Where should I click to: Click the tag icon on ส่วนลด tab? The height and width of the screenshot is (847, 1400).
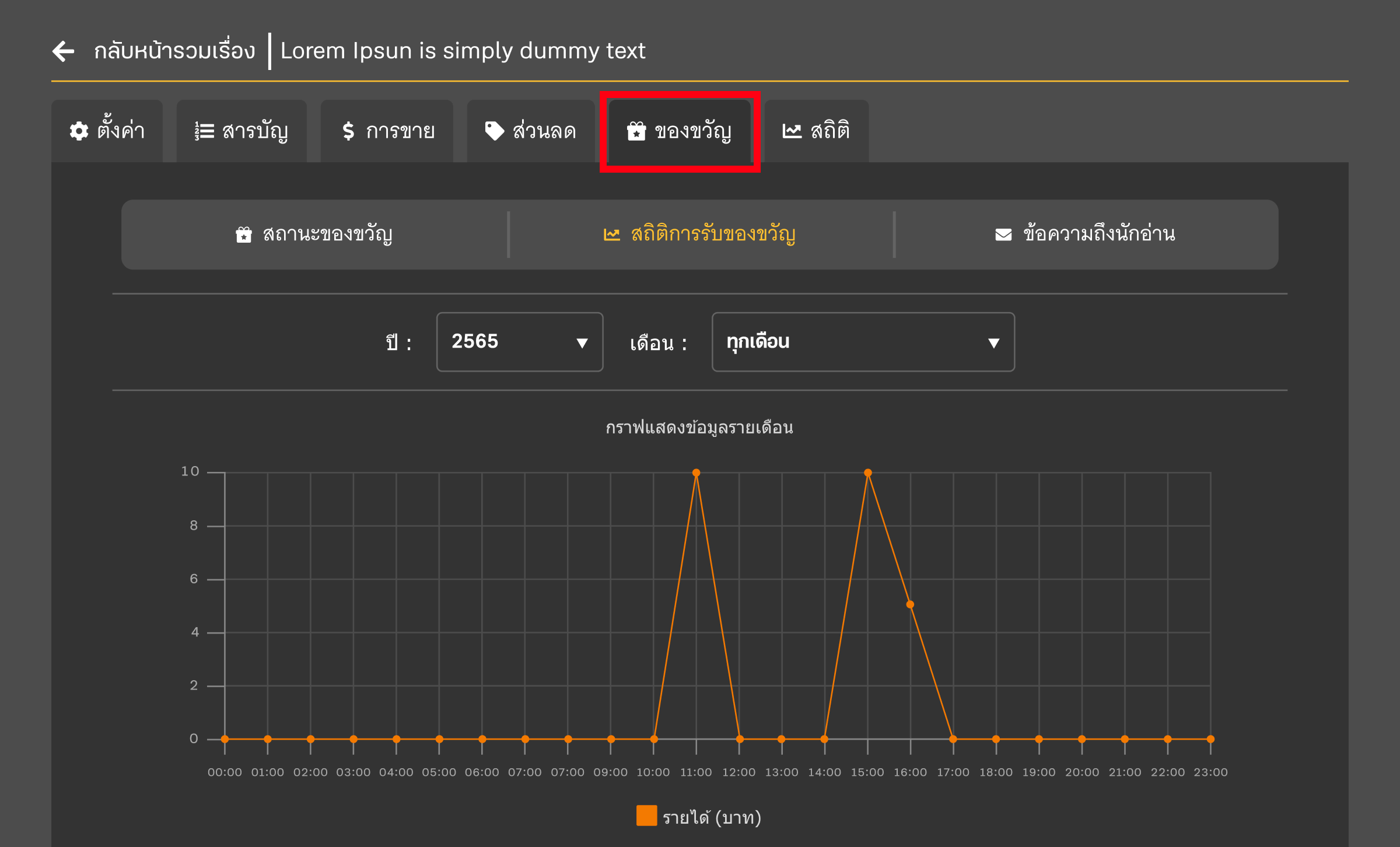pos(494,131)
